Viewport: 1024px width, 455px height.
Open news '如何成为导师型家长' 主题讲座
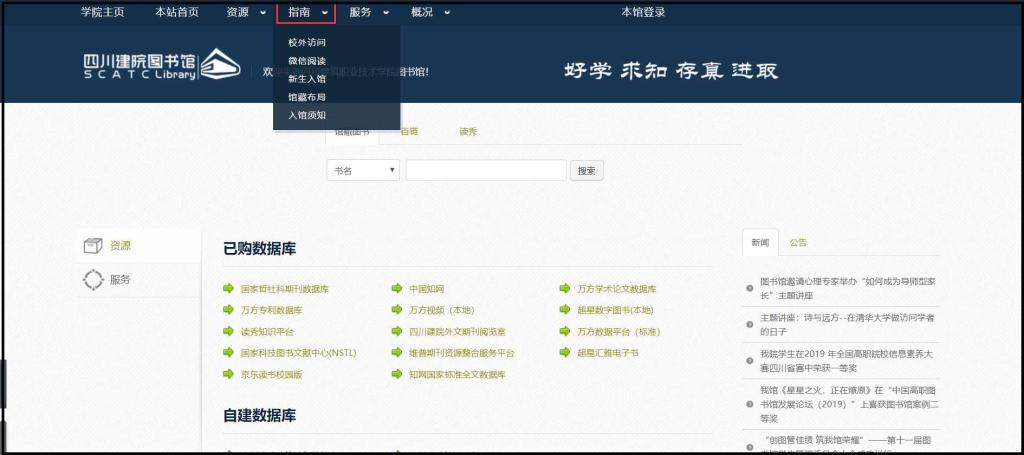(x=848, y=289)
